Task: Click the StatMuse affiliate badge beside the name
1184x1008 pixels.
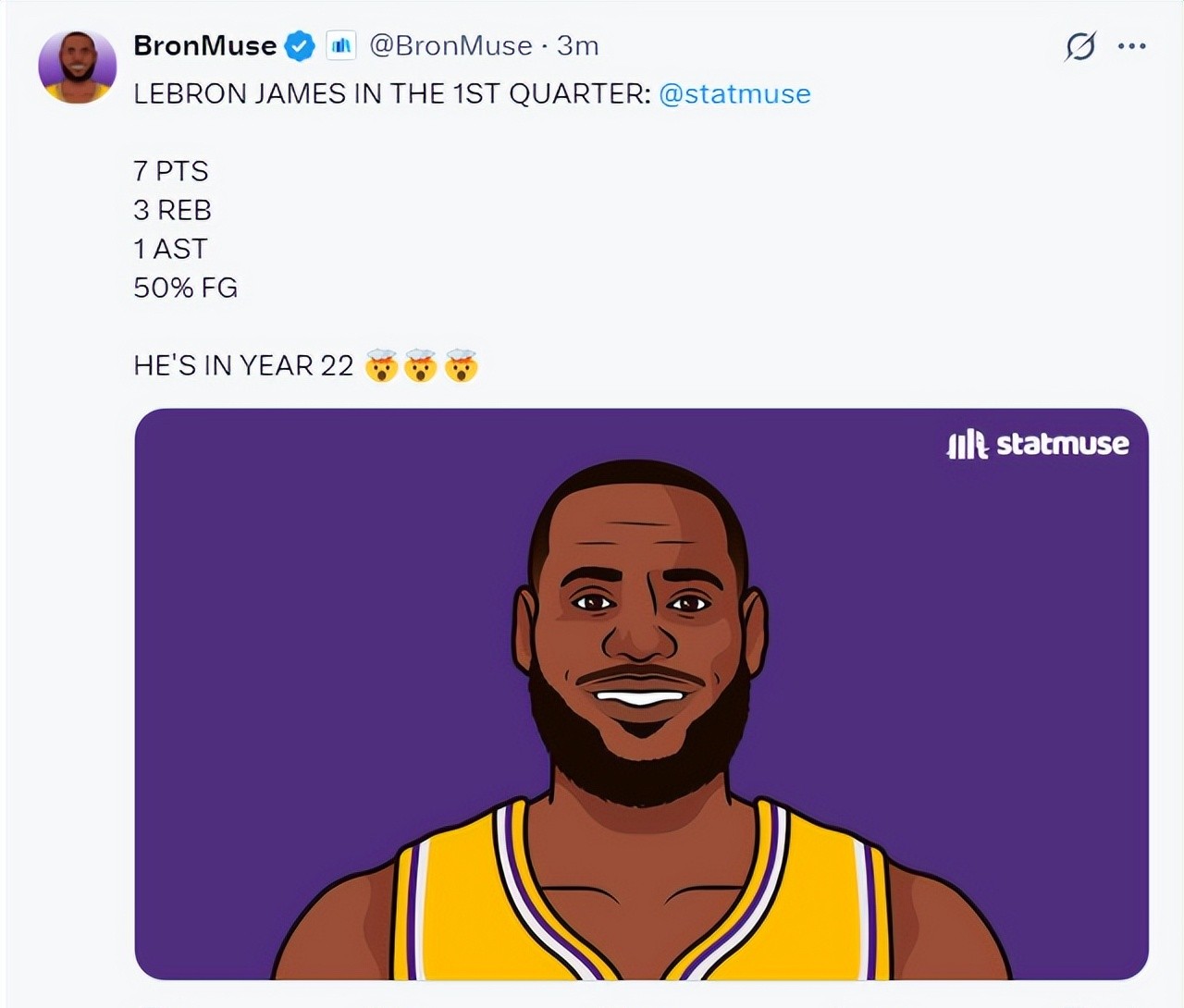Action: coord(341,45)
